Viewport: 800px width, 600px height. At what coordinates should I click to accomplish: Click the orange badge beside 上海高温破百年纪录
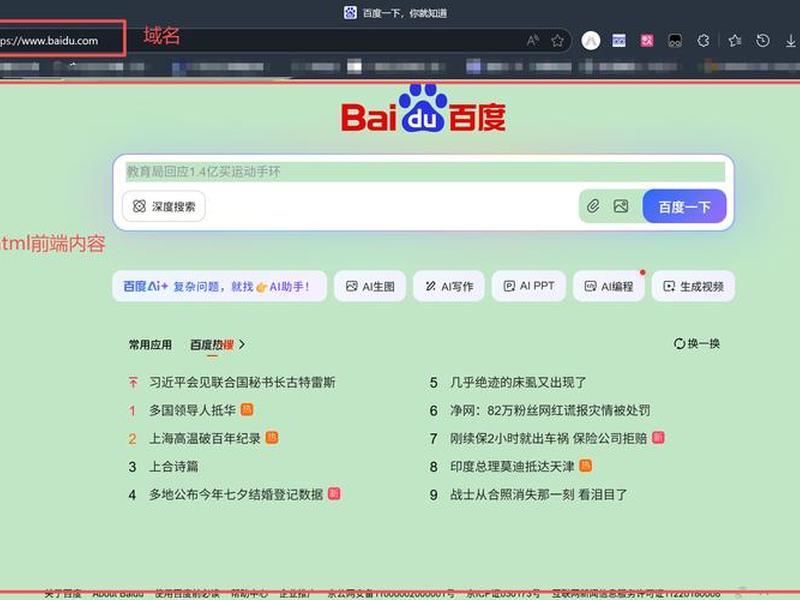coord(272,437)
